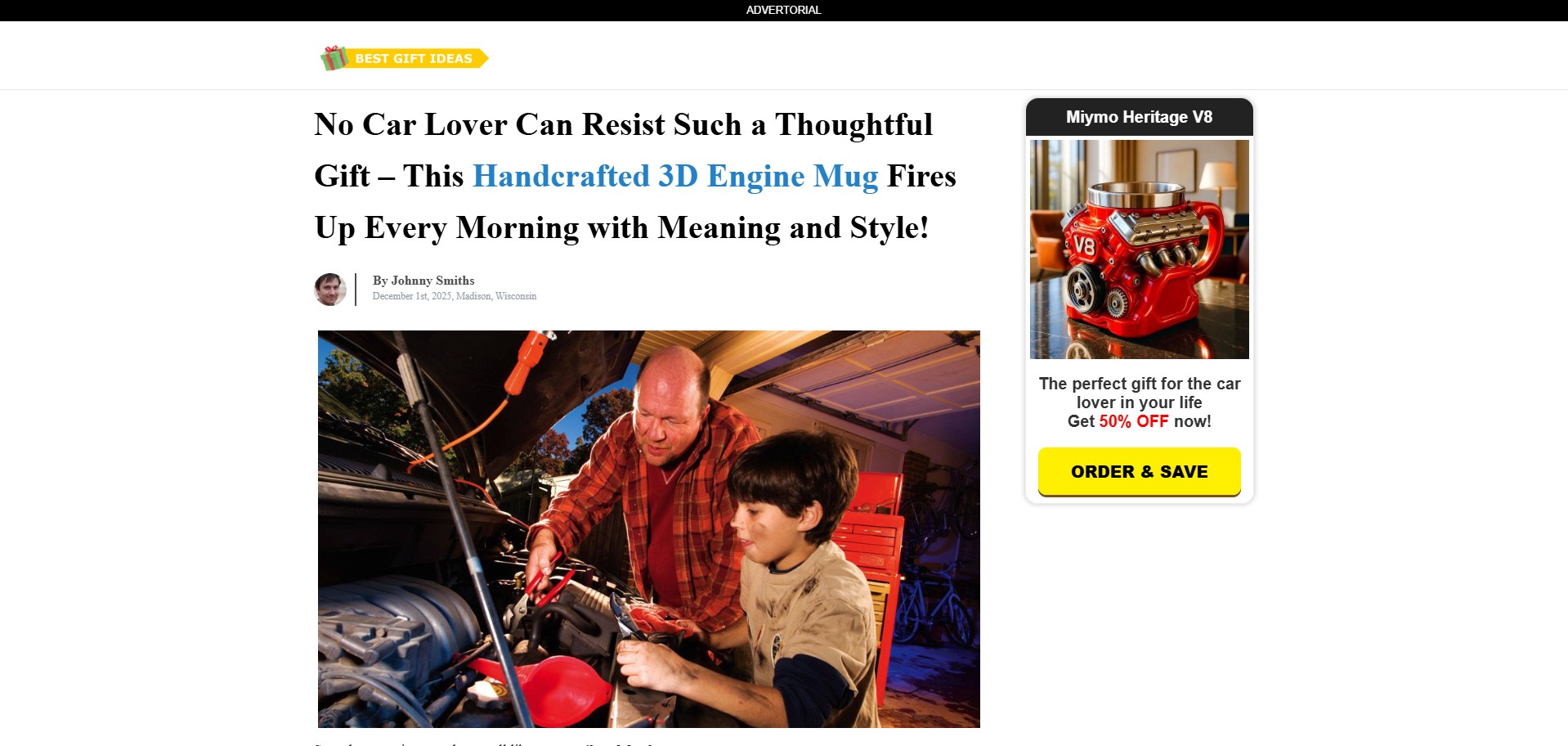Click the V8 emblem on the mug

pos(1084,245)
